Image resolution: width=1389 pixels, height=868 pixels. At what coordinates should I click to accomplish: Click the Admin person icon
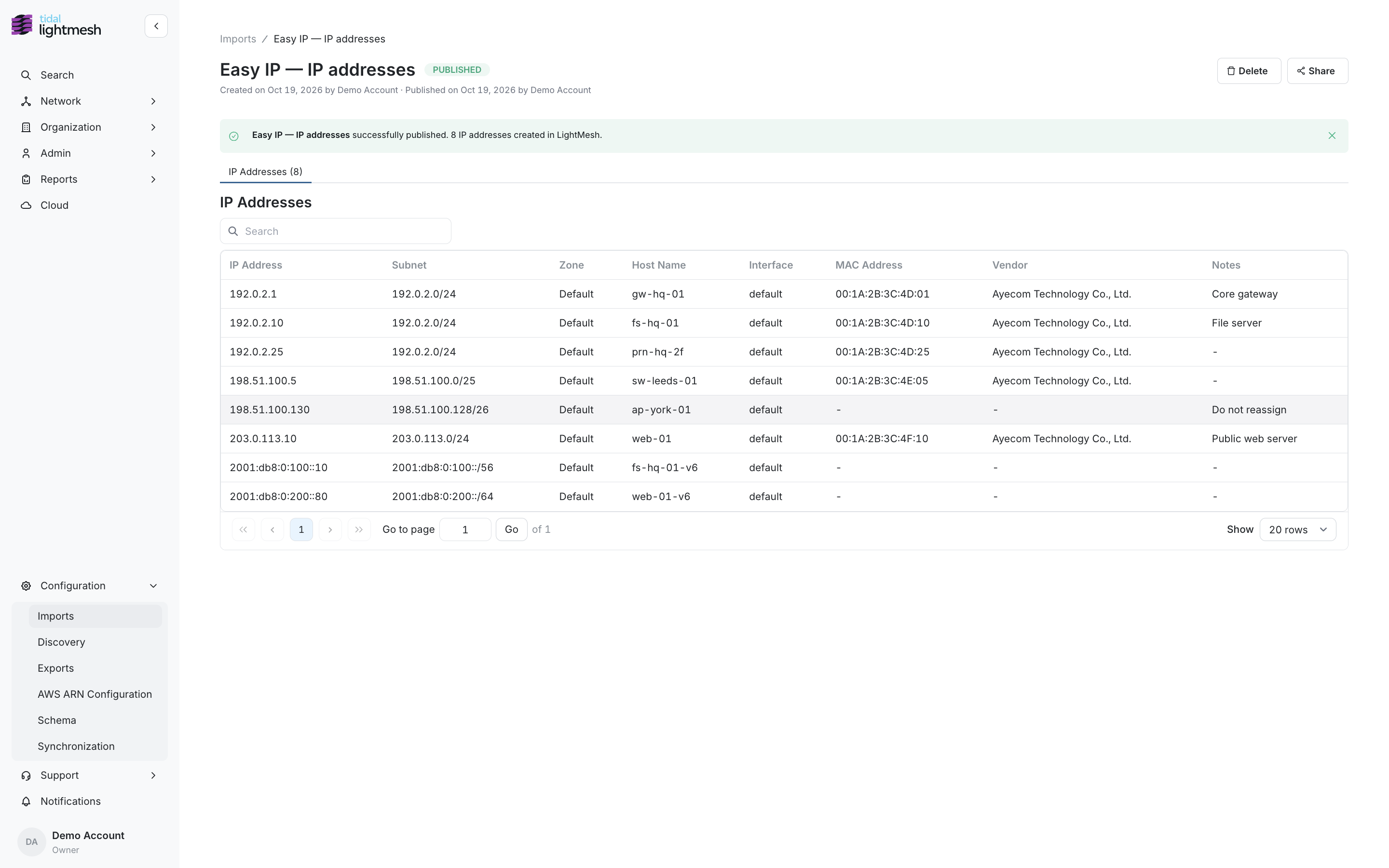coord(26,153)
